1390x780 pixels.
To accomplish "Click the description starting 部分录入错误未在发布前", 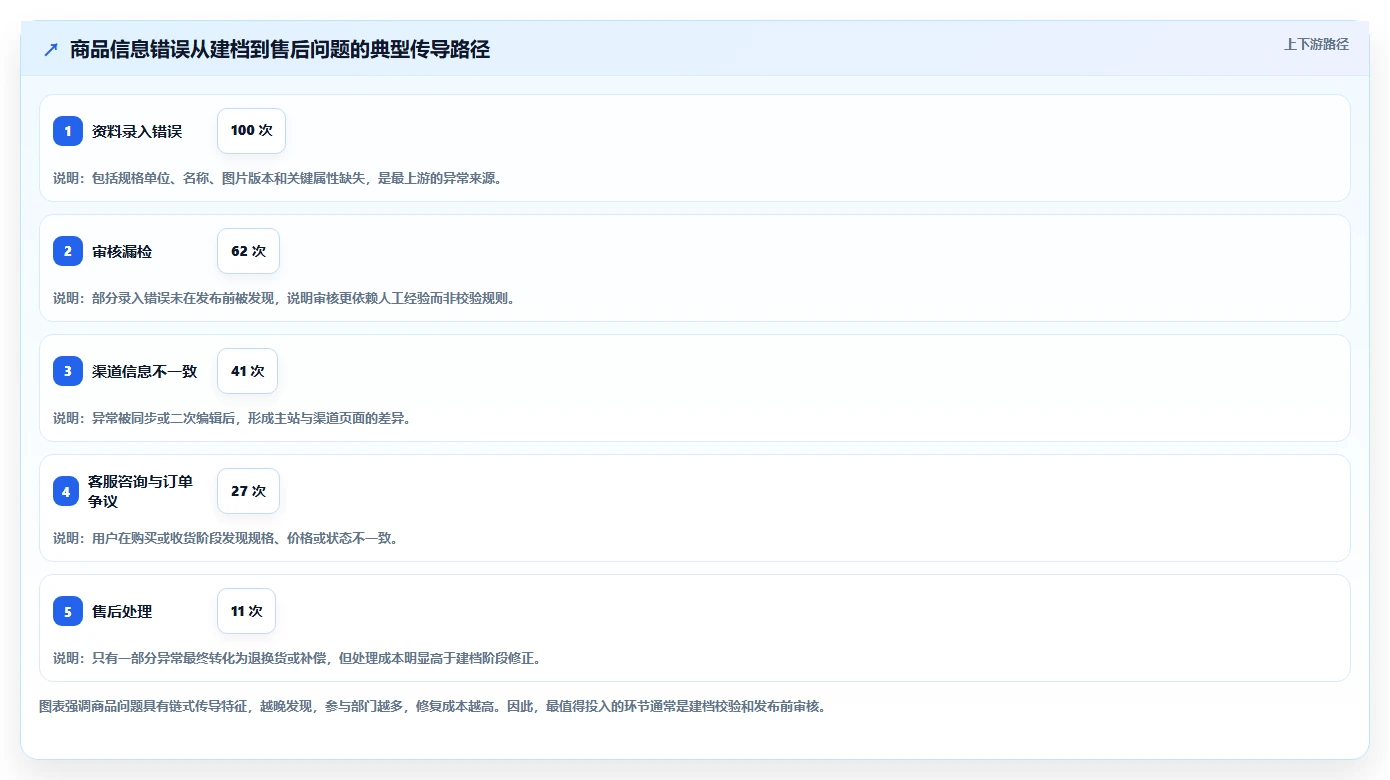I will point(284,298).
